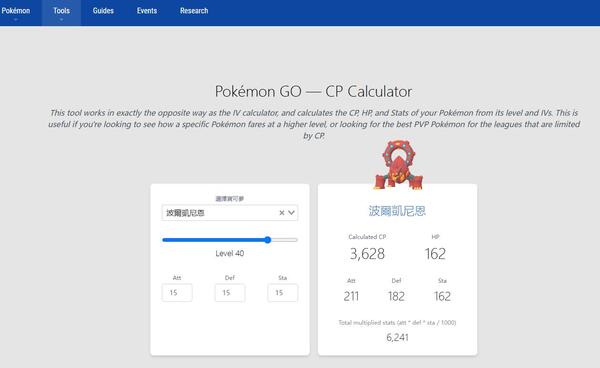Click the total multiplied stats value 6,241
The height and width of the screenshot is (368, 600).
tap(397, 337)
